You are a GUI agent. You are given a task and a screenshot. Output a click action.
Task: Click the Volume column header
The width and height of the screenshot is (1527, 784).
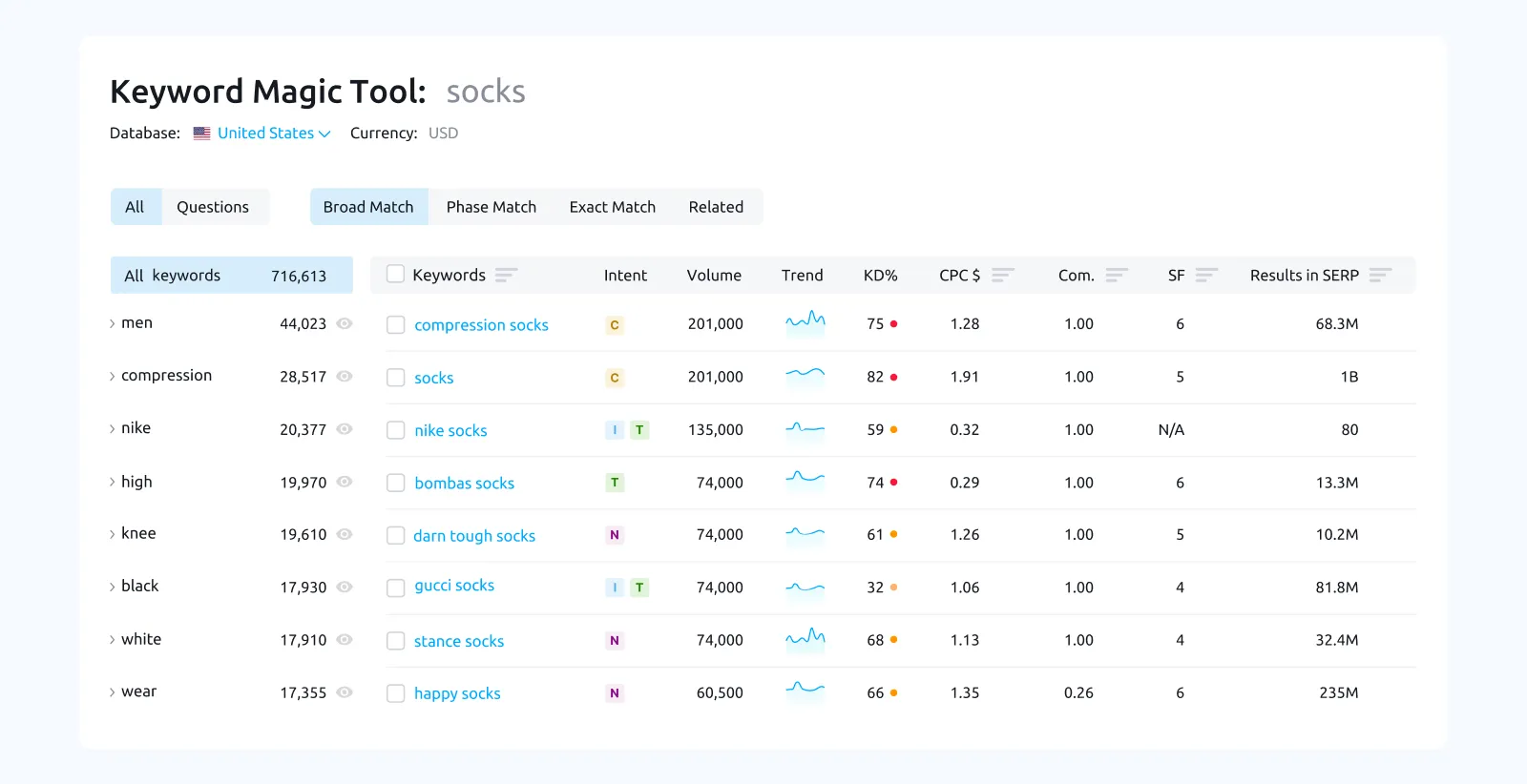(x=714, y=275)
